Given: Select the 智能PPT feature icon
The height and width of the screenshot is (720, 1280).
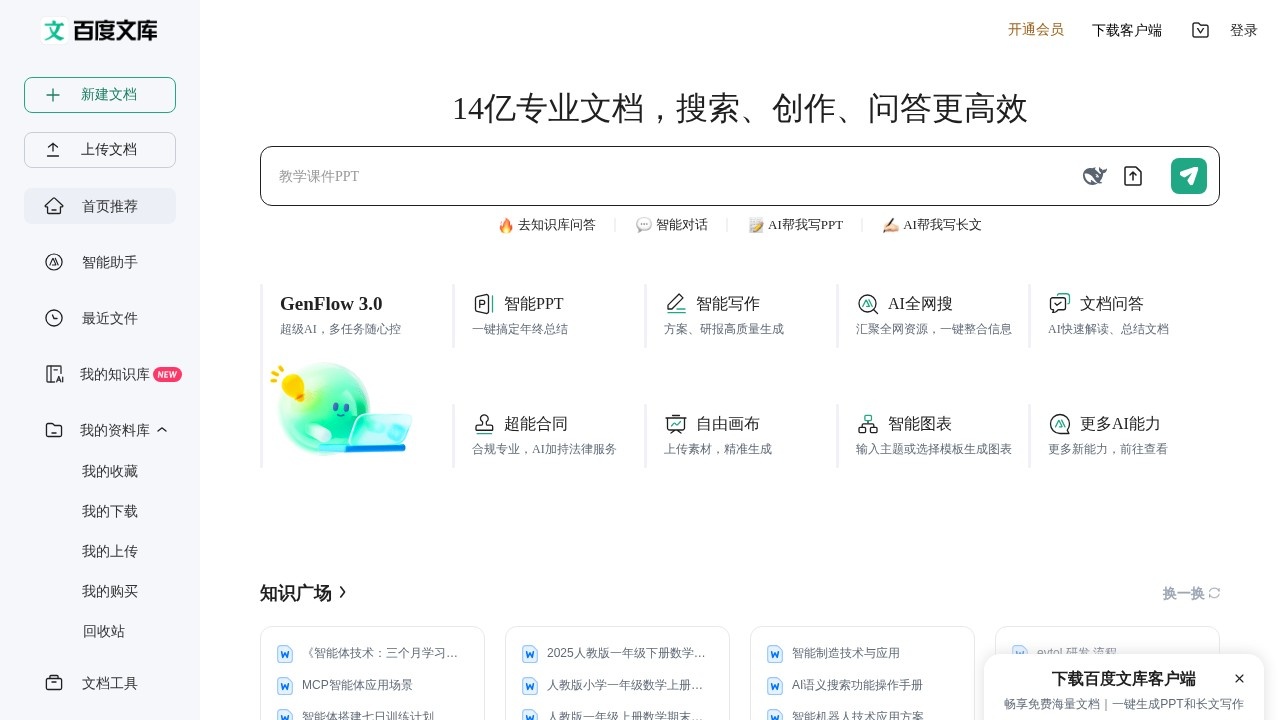Looking at the screenshot, I should click(x=483, y=303).
